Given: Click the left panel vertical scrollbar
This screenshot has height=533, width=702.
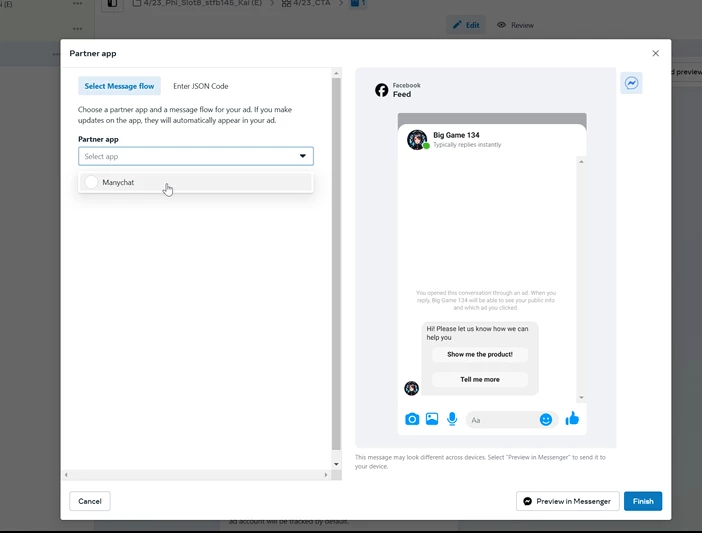Looking at the screenshot, I should coord(336,264).
